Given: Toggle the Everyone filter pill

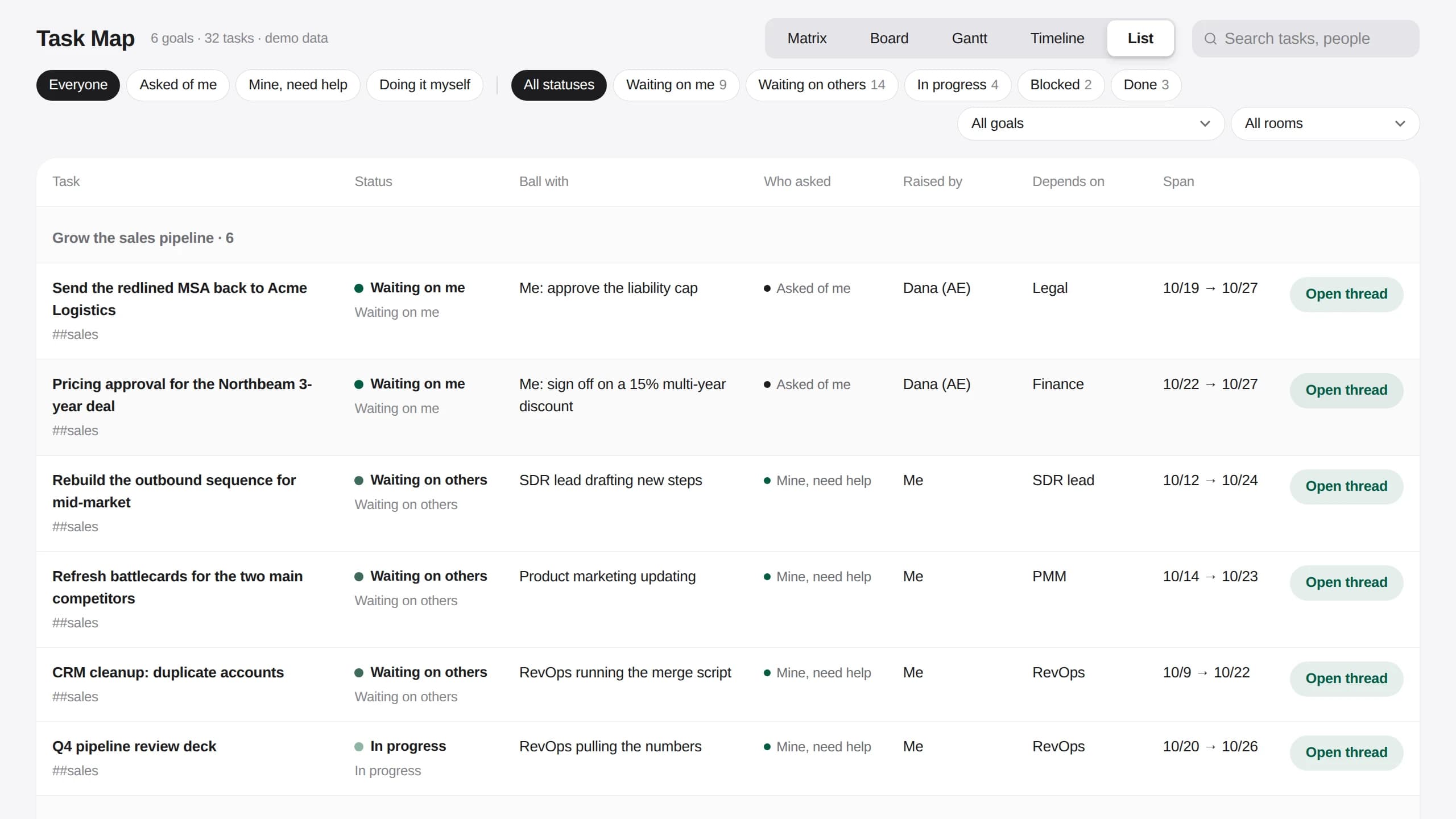Looking at the screenshot, I should 78,85.
